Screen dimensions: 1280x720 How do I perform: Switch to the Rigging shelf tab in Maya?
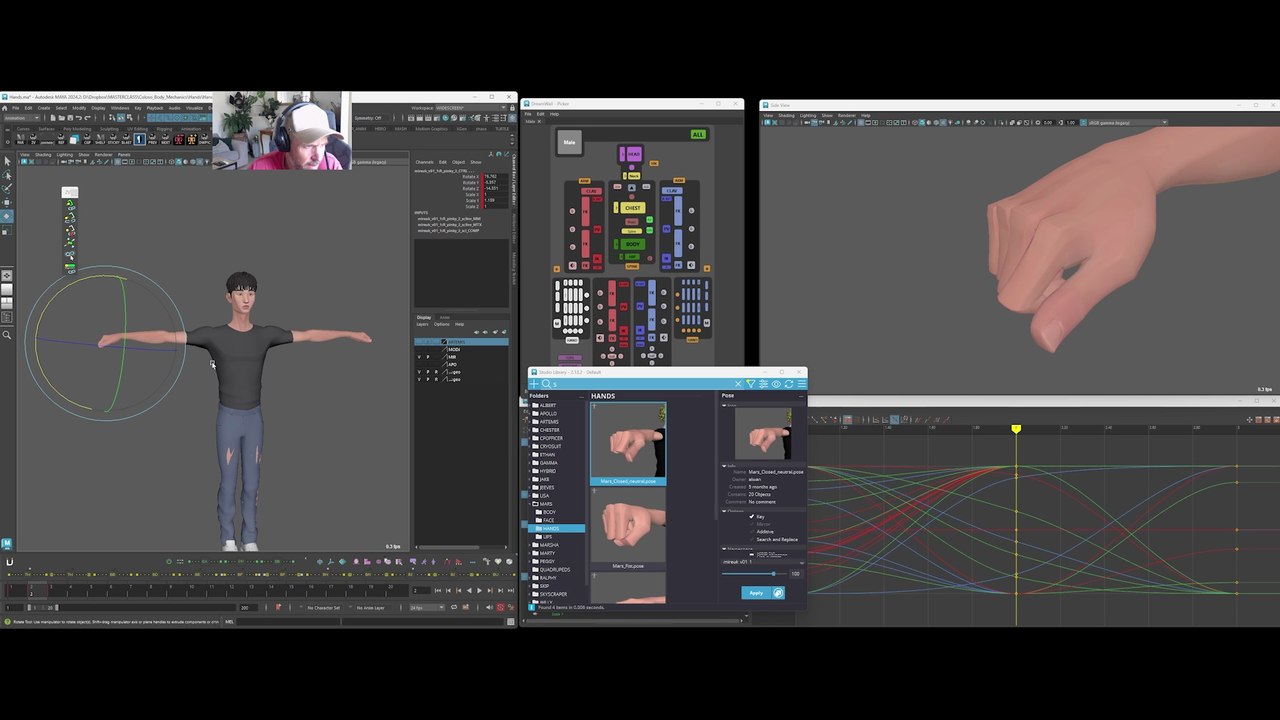coord(164,129)
